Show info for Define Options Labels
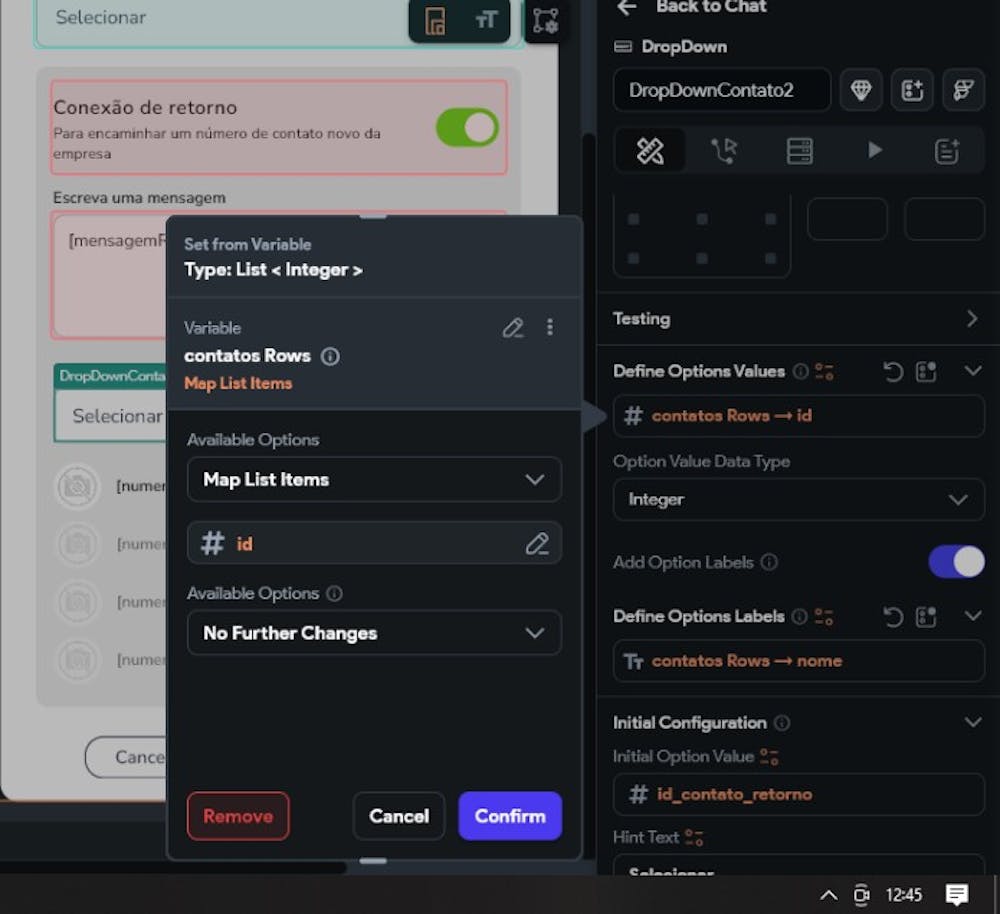The width and height of the screenshot is (1000, 914). pyautogui.click(x=799, y=616)
